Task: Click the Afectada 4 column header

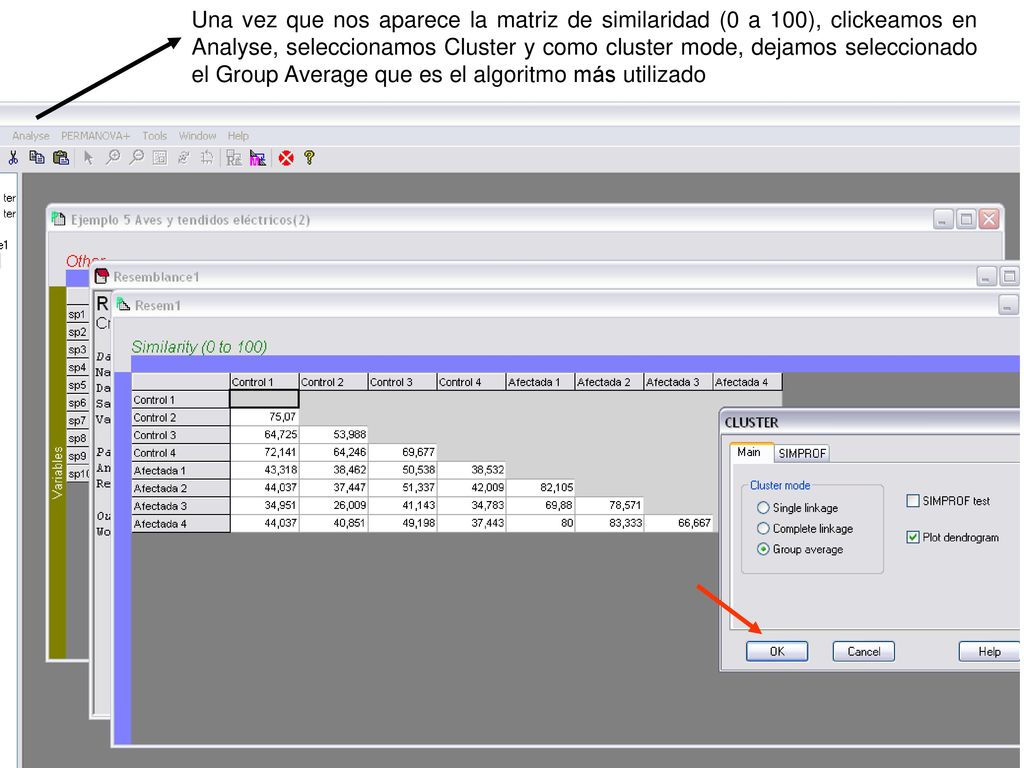Action: click(x=747, y=381)
